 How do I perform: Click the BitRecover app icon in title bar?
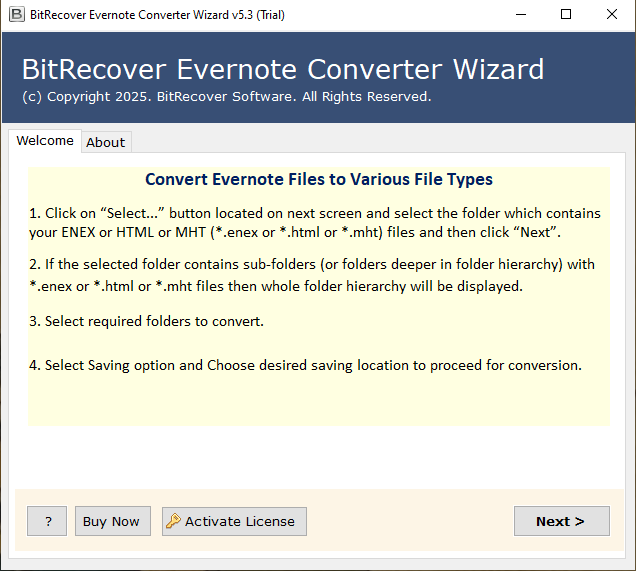[x=16, y=15]
